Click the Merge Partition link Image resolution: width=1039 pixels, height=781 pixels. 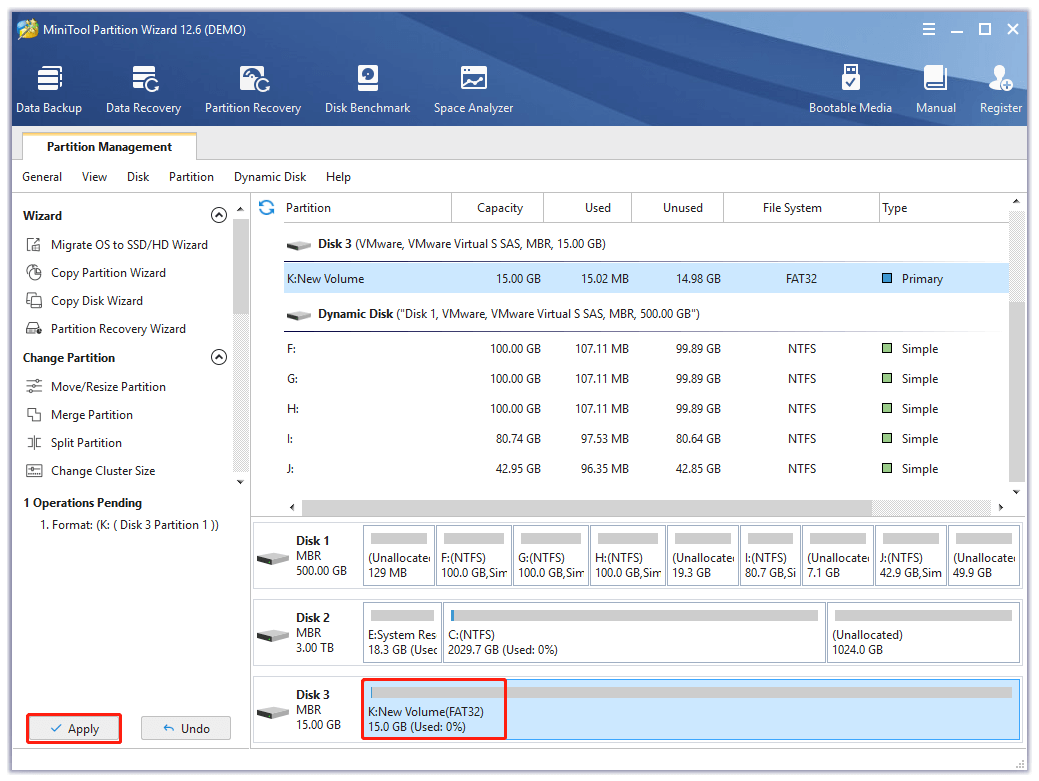tap(91, 415)
